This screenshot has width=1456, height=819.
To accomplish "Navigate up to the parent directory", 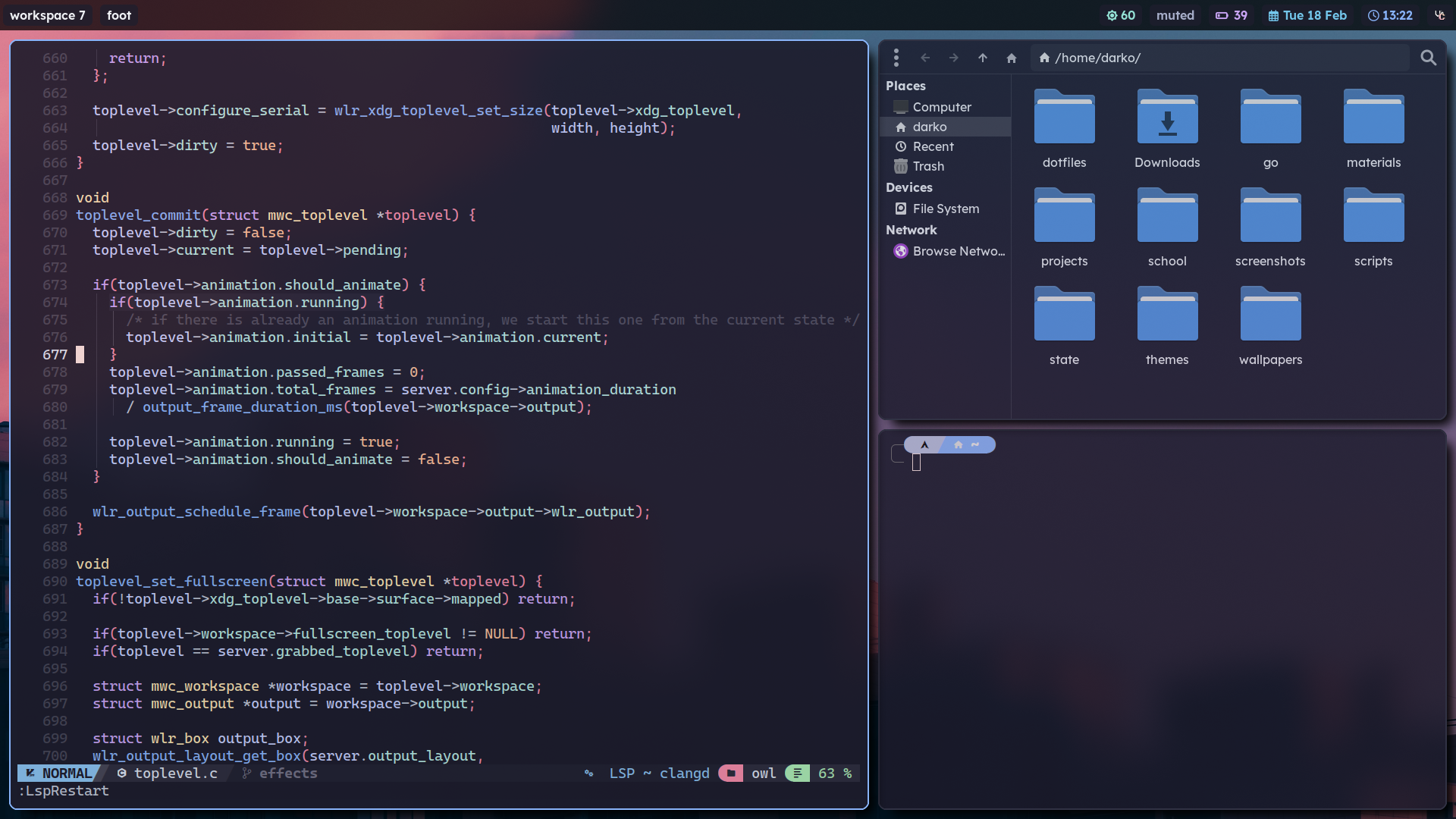I will (983, 58).
